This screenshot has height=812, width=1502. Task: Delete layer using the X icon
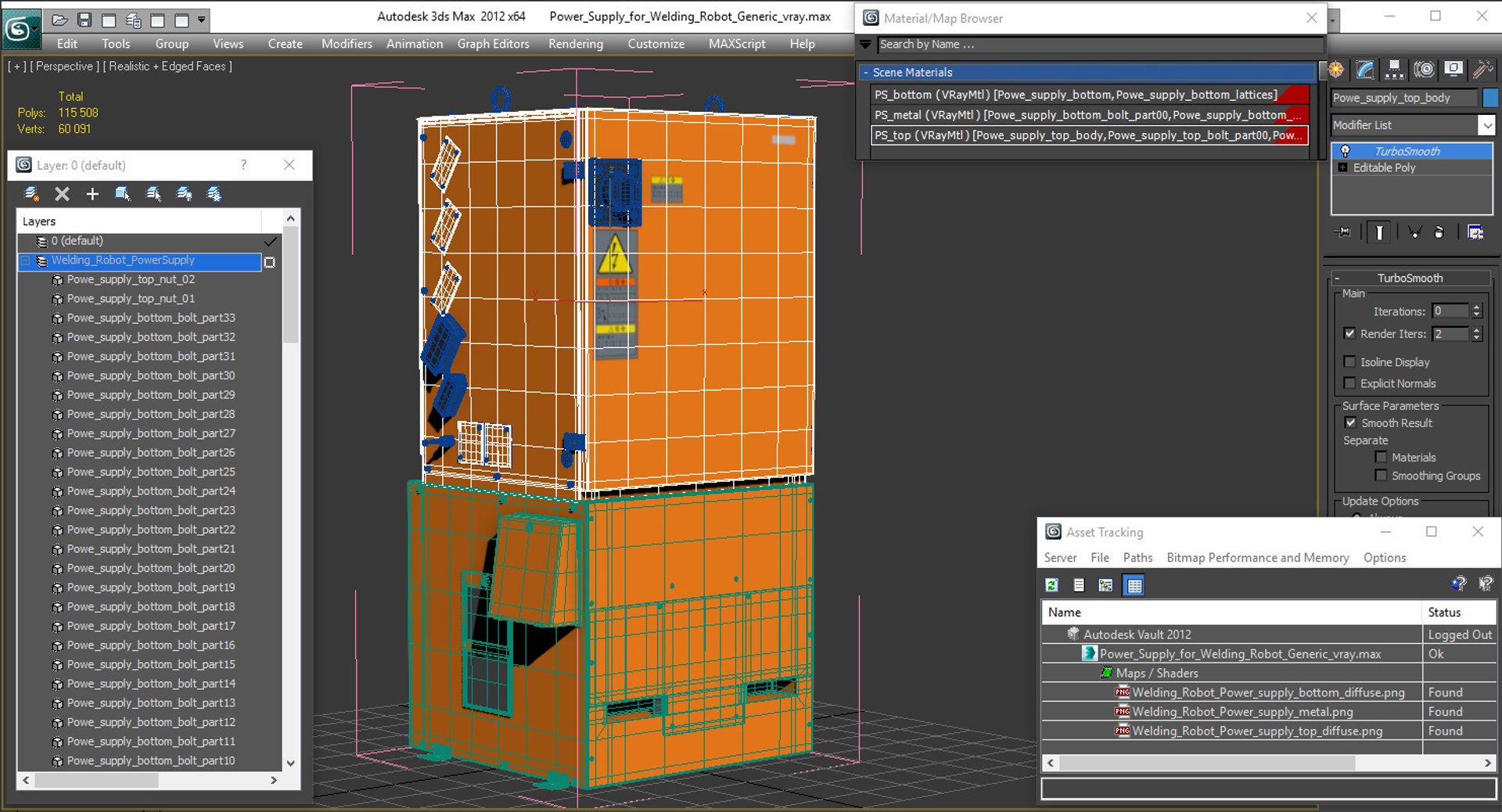[x=63, y=194]
